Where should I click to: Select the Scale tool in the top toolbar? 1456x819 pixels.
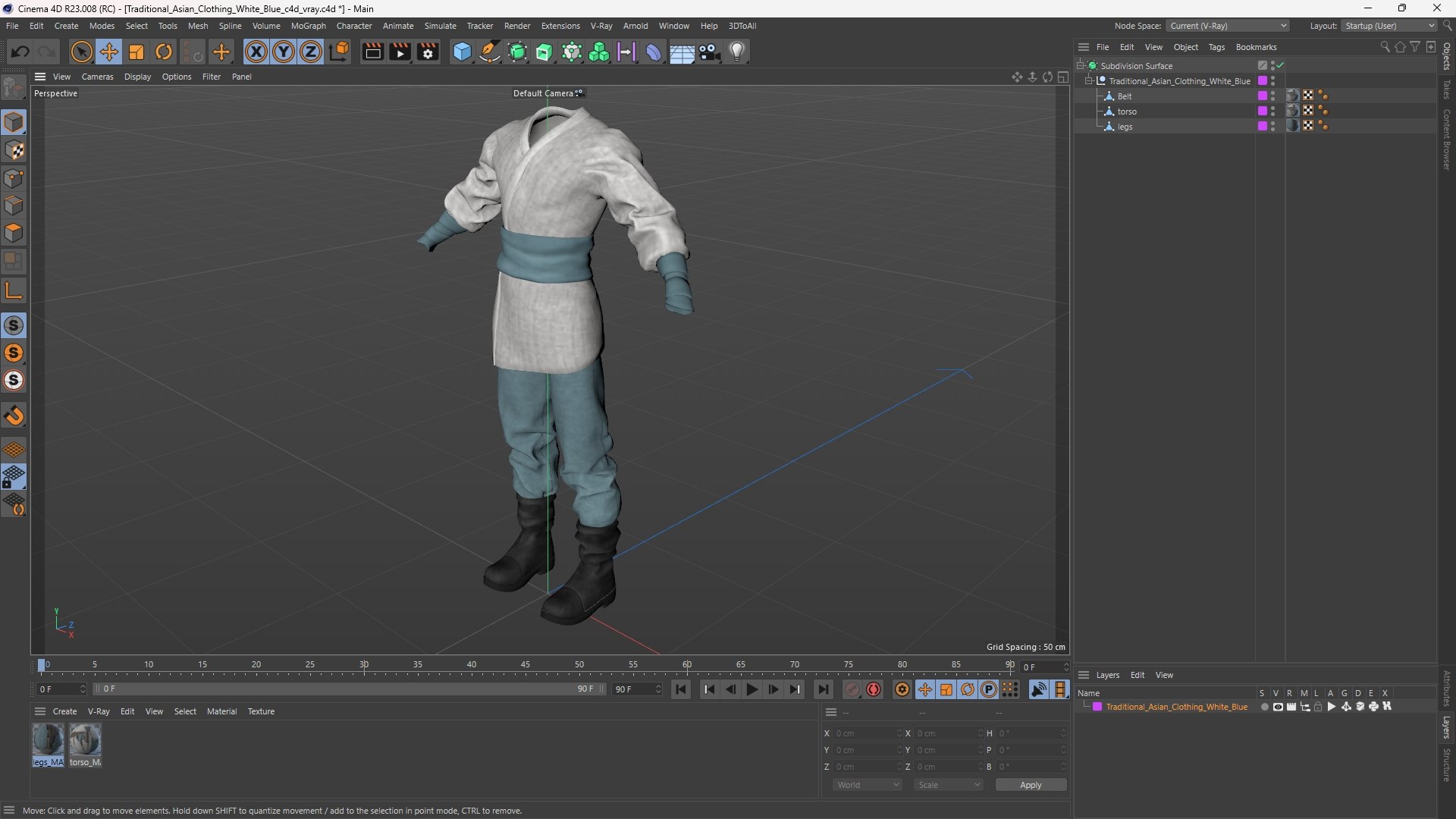(x=136, y=52)
